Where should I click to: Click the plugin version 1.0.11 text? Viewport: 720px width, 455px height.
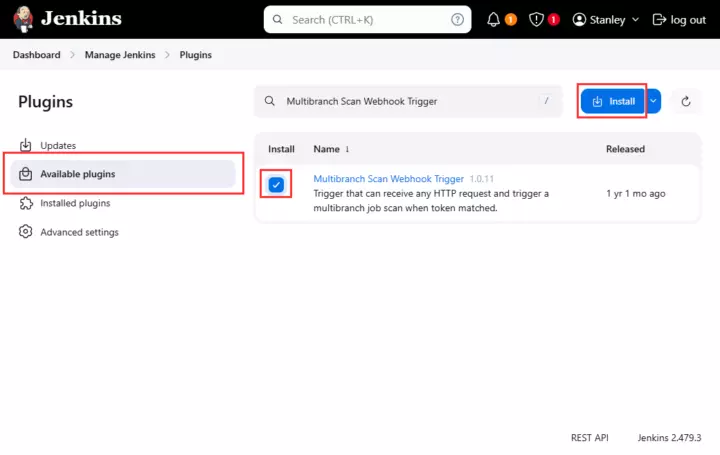pyautogui.click(x=482, y=179)
